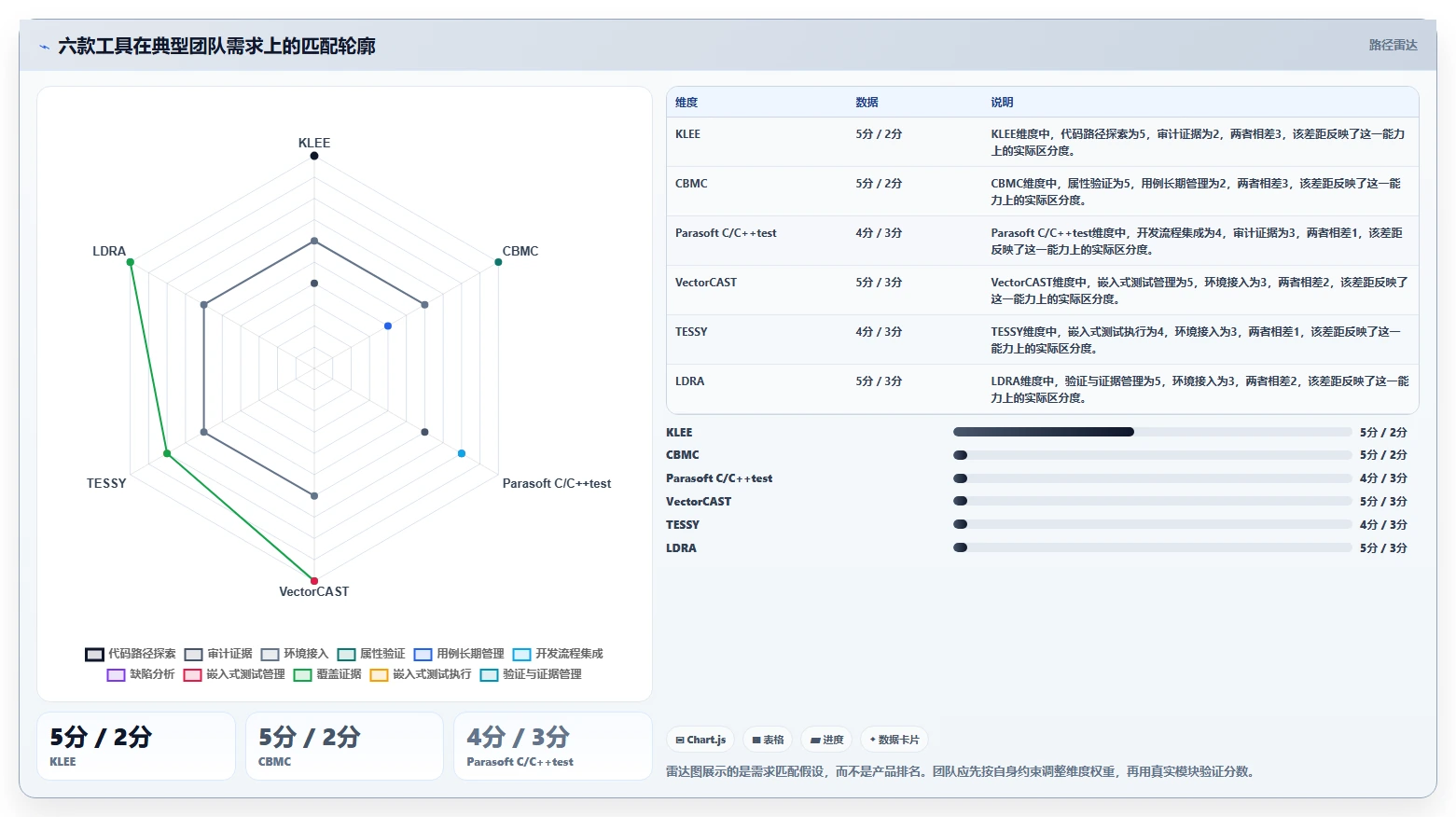Click the 维度 column header
The width and height of the screenshot is (1456, 817).
[x=686, y=103]
